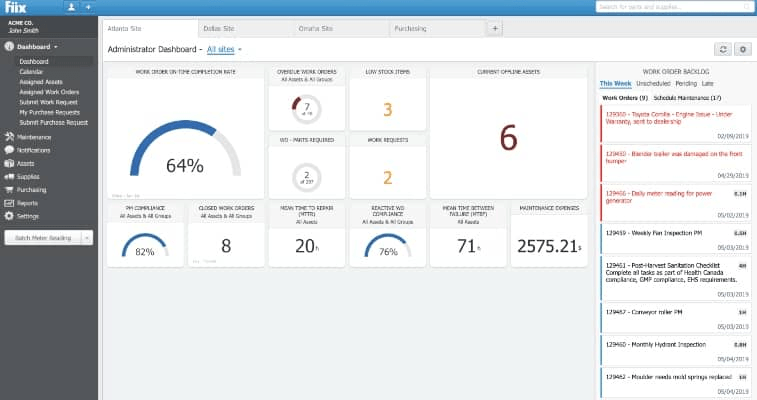Switch to the Dallas Site tab

[x=246, y=28]
